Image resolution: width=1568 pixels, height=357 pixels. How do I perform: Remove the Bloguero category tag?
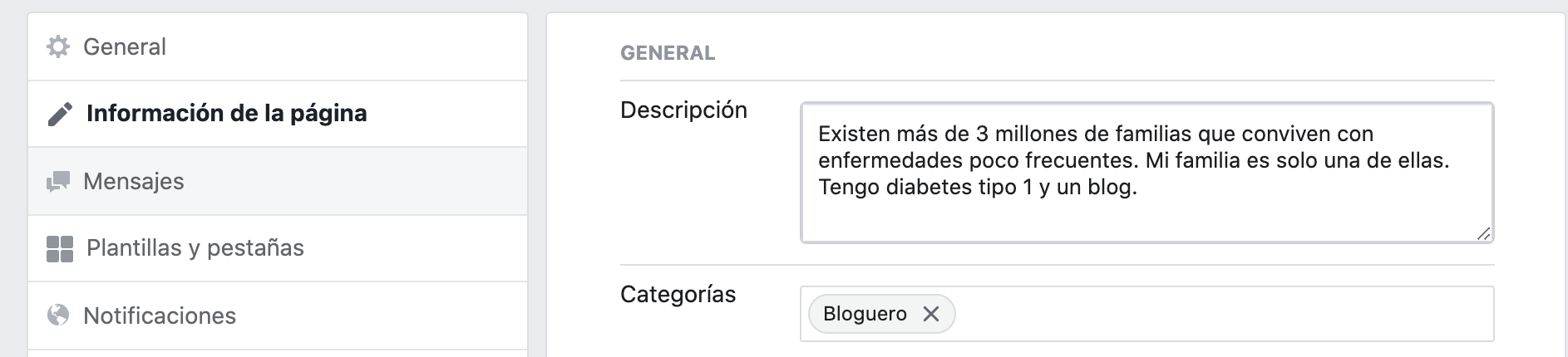(x=931, y=314)
